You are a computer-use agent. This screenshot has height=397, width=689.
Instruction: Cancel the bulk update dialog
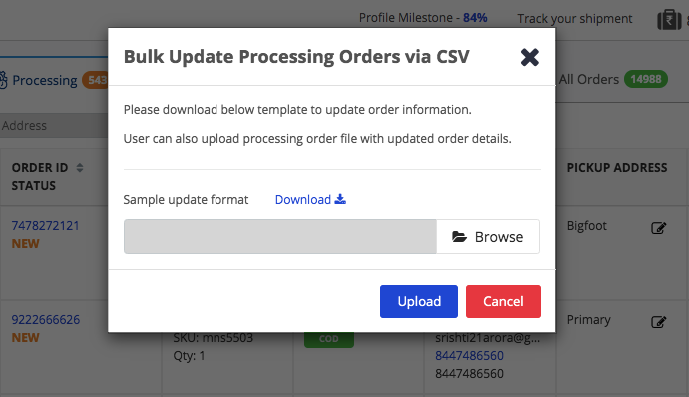click(503, 302)
